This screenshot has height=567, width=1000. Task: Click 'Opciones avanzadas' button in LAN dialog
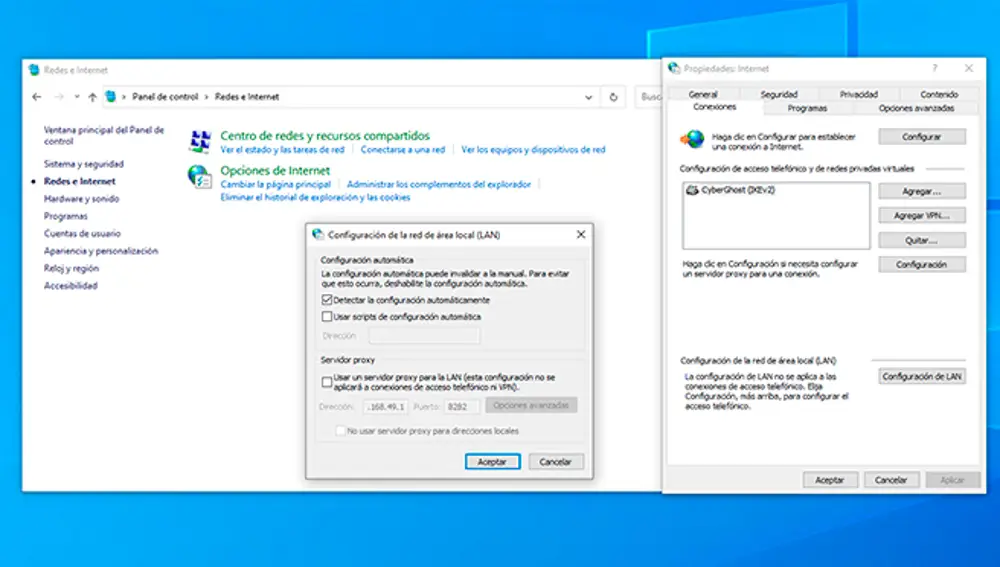pos(531,406)
